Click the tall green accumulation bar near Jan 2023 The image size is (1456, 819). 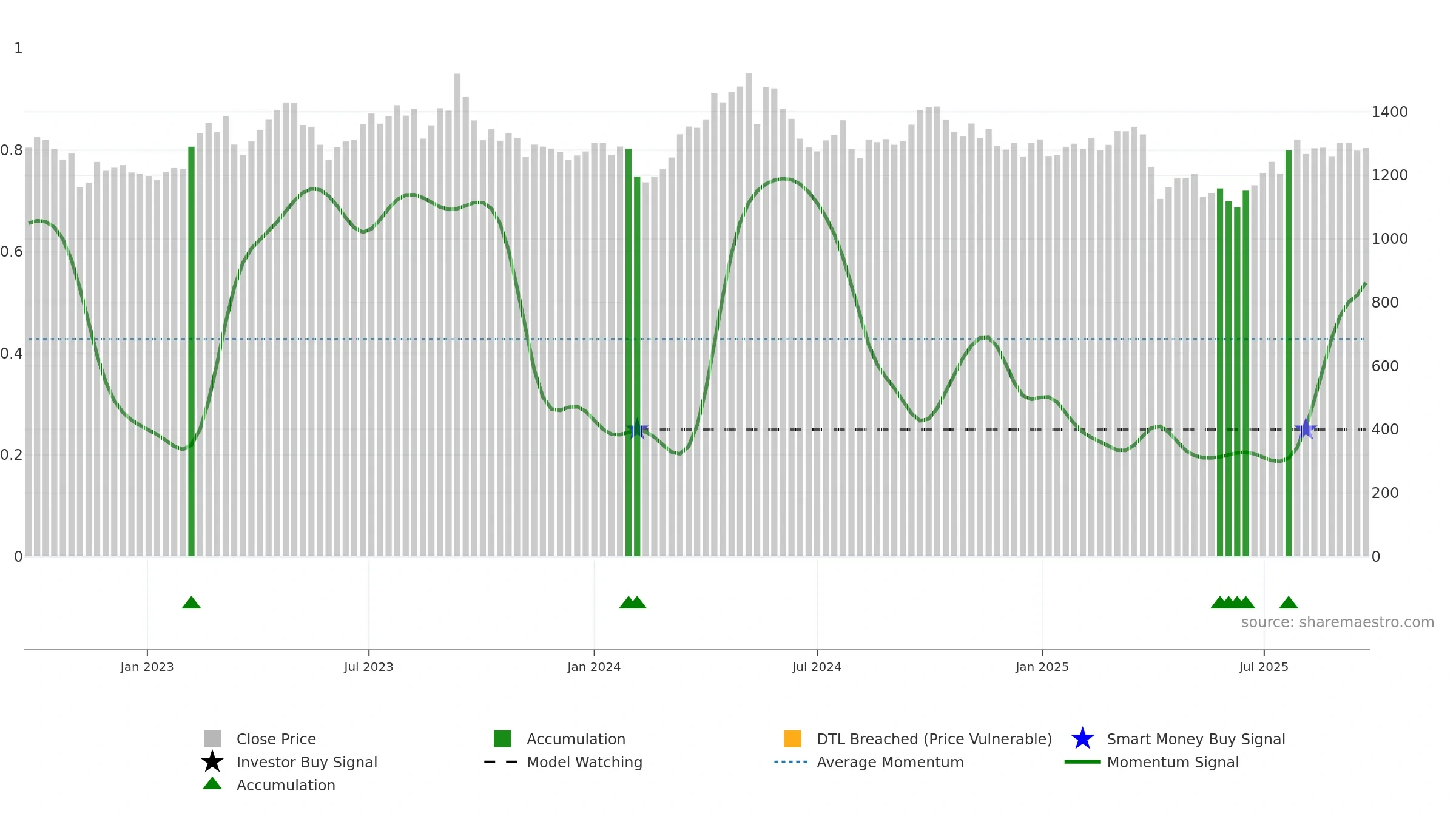191,351
